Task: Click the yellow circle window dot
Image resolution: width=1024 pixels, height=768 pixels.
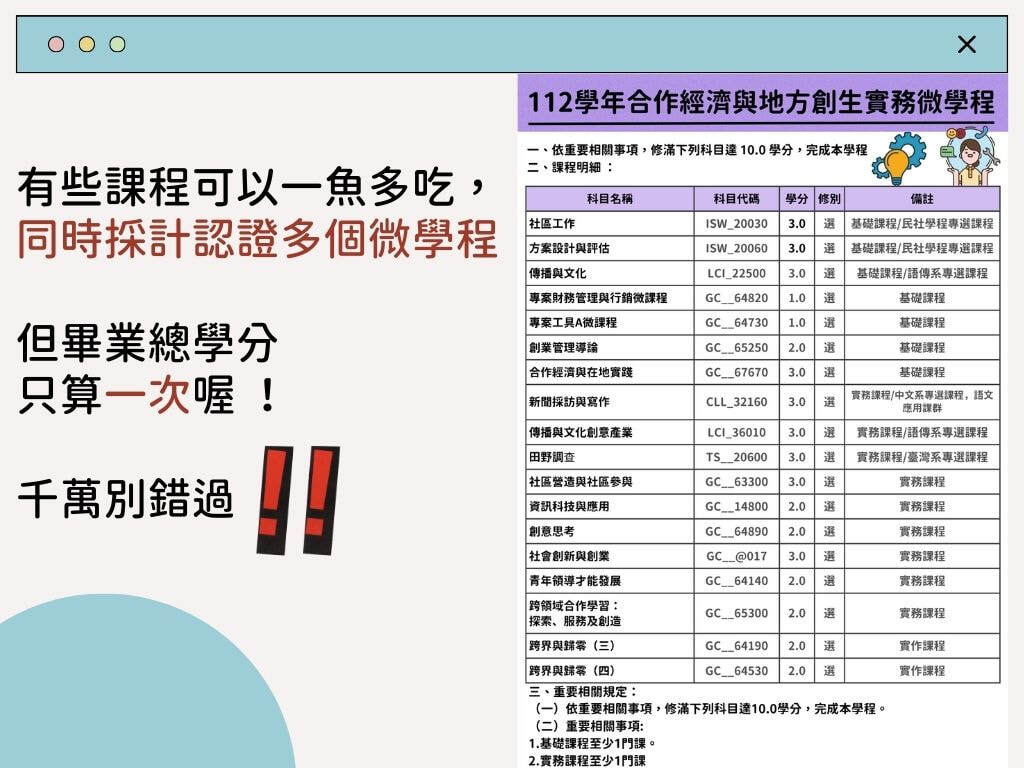Action: [x=87, y=44]
